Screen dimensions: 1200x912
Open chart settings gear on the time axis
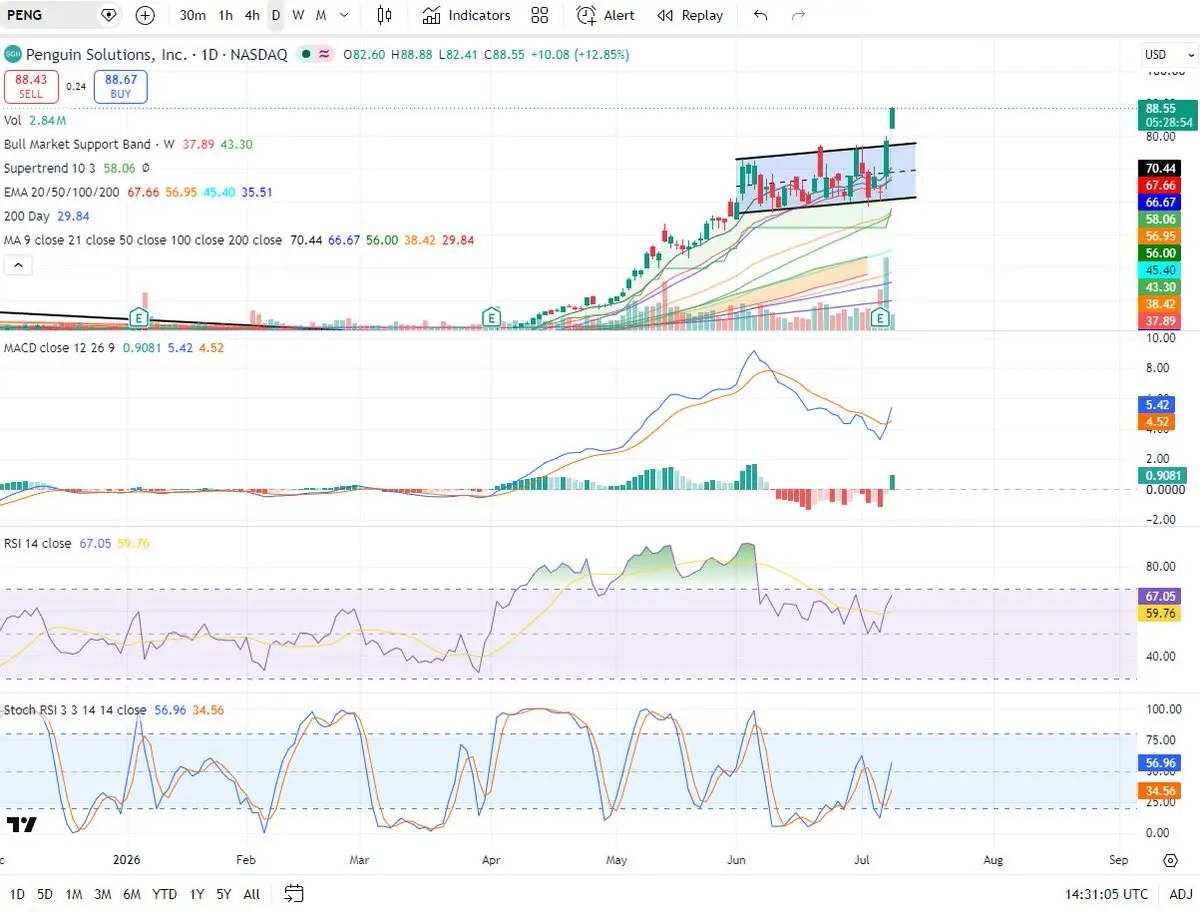tap(1170, 860)
